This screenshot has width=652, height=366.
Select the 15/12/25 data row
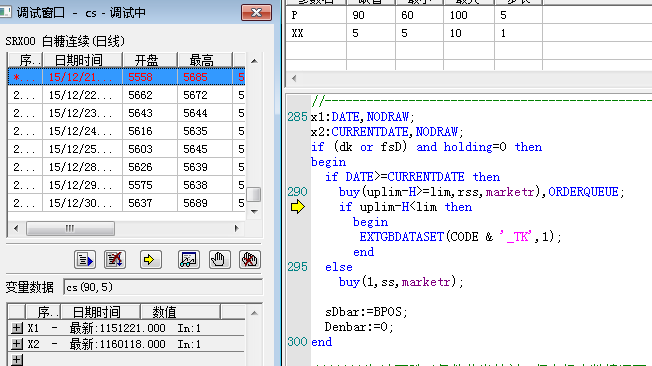click(x=126, y=149)
